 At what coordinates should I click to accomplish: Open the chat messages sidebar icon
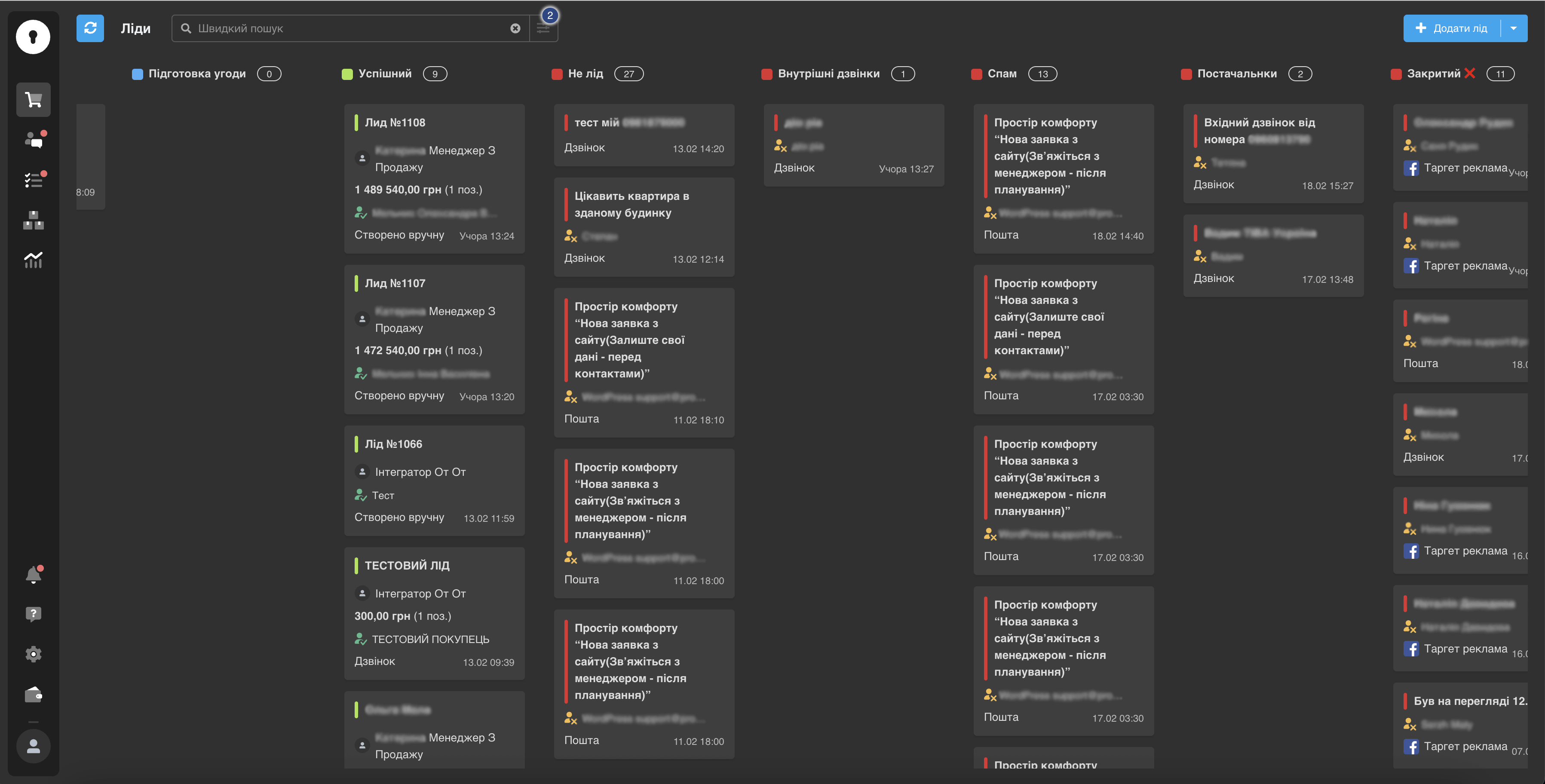[34, 140]
